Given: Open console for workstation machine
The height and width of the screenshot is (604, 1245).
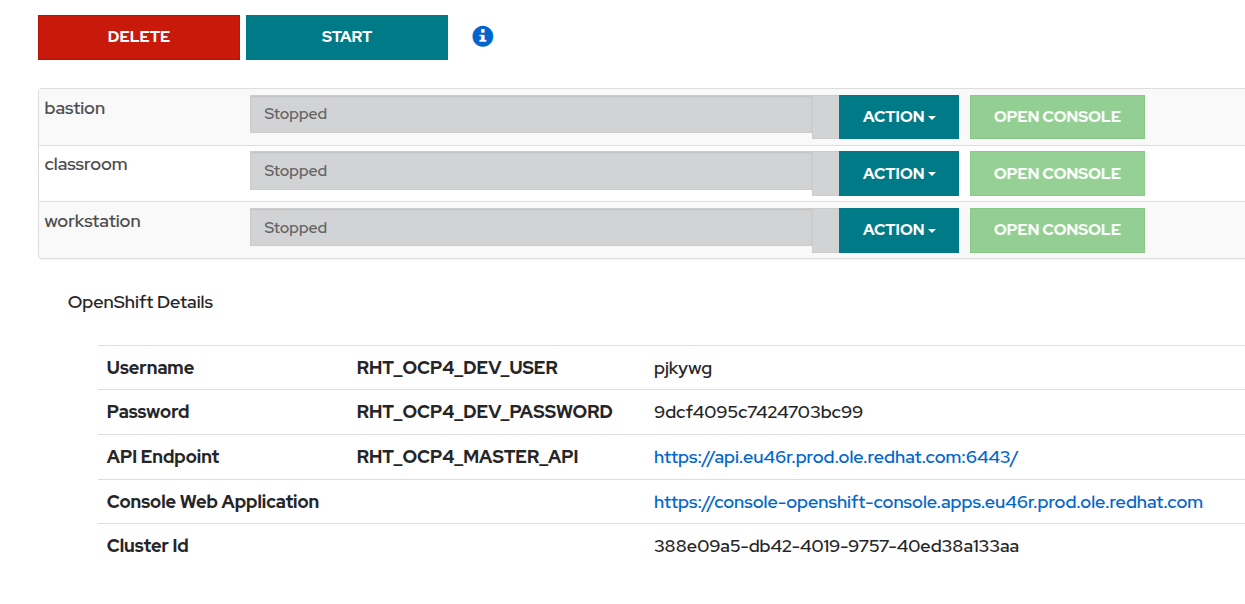Looking at the screenshot, I should (1056, 230).
